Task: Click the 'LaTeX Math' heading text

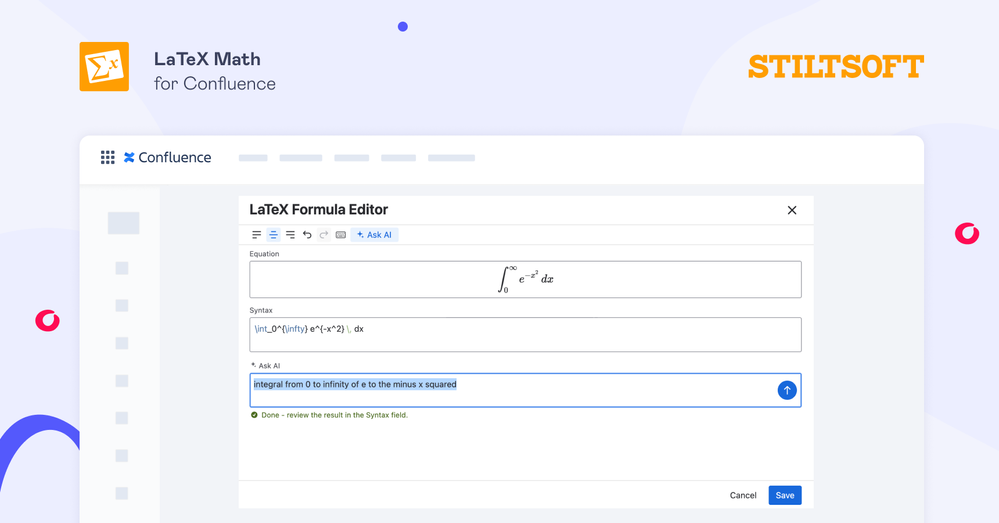Action: pos(207,59)
